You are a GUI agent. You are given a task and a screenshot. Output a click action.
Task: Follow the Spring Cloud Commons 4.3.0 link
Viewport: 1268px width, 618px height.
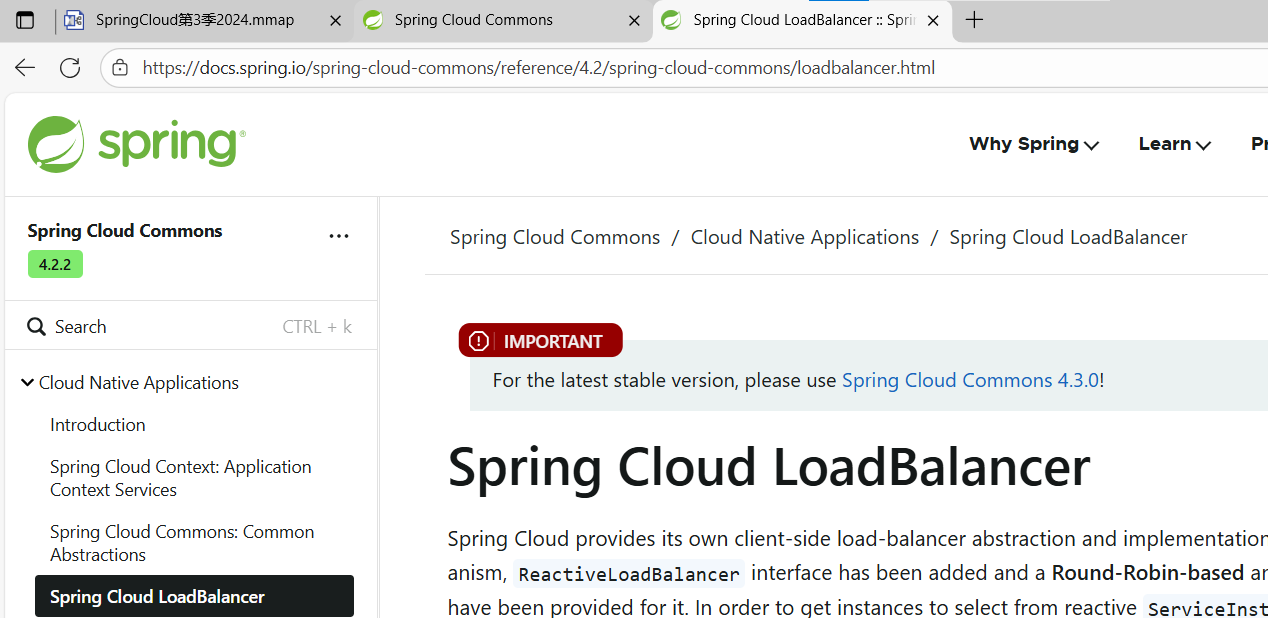pyautogui.click(x=970, y=380)
